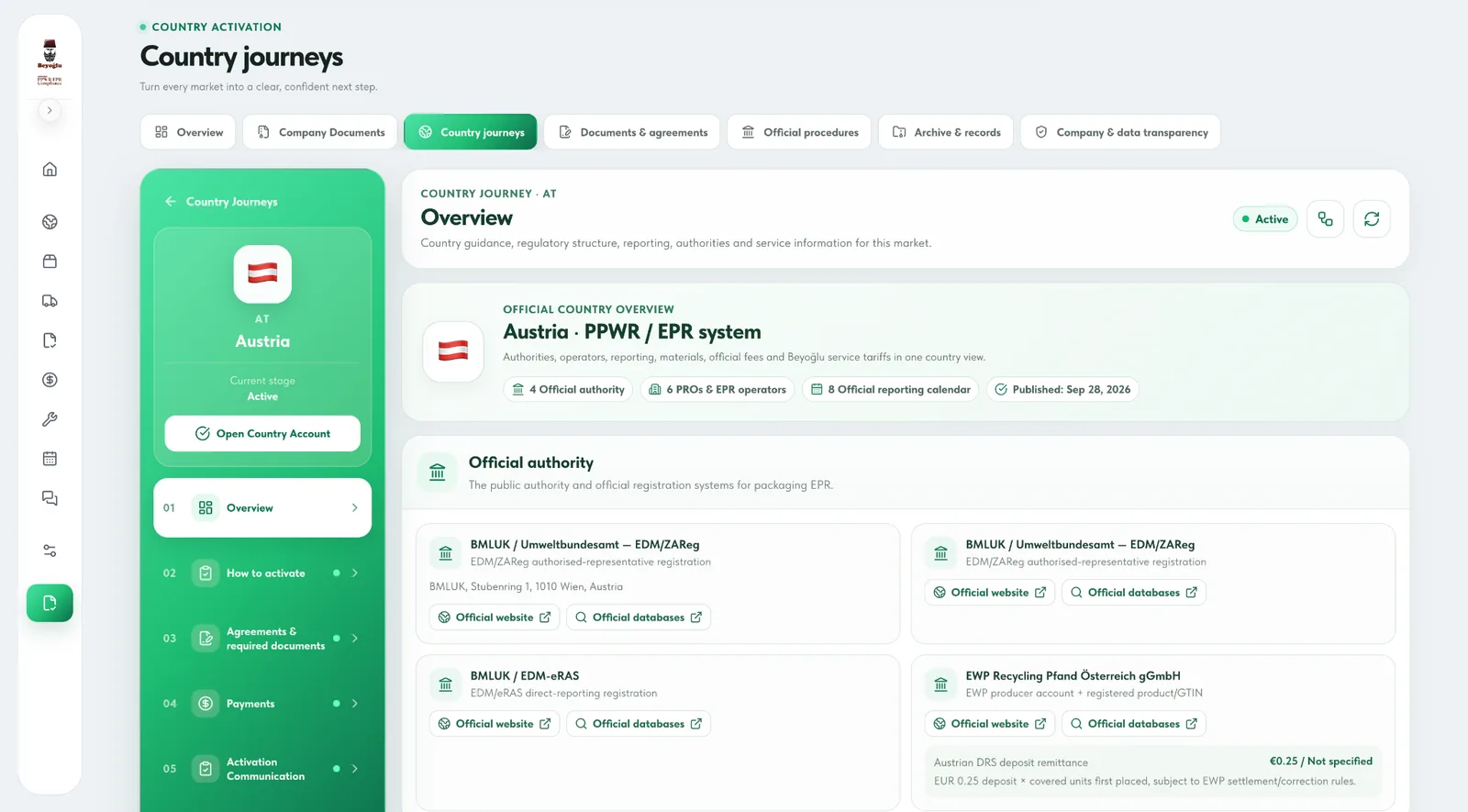1468x812 pixels.
Task: Click the green highlighted document icon in sidebar
Action: (x=50, y=603)
